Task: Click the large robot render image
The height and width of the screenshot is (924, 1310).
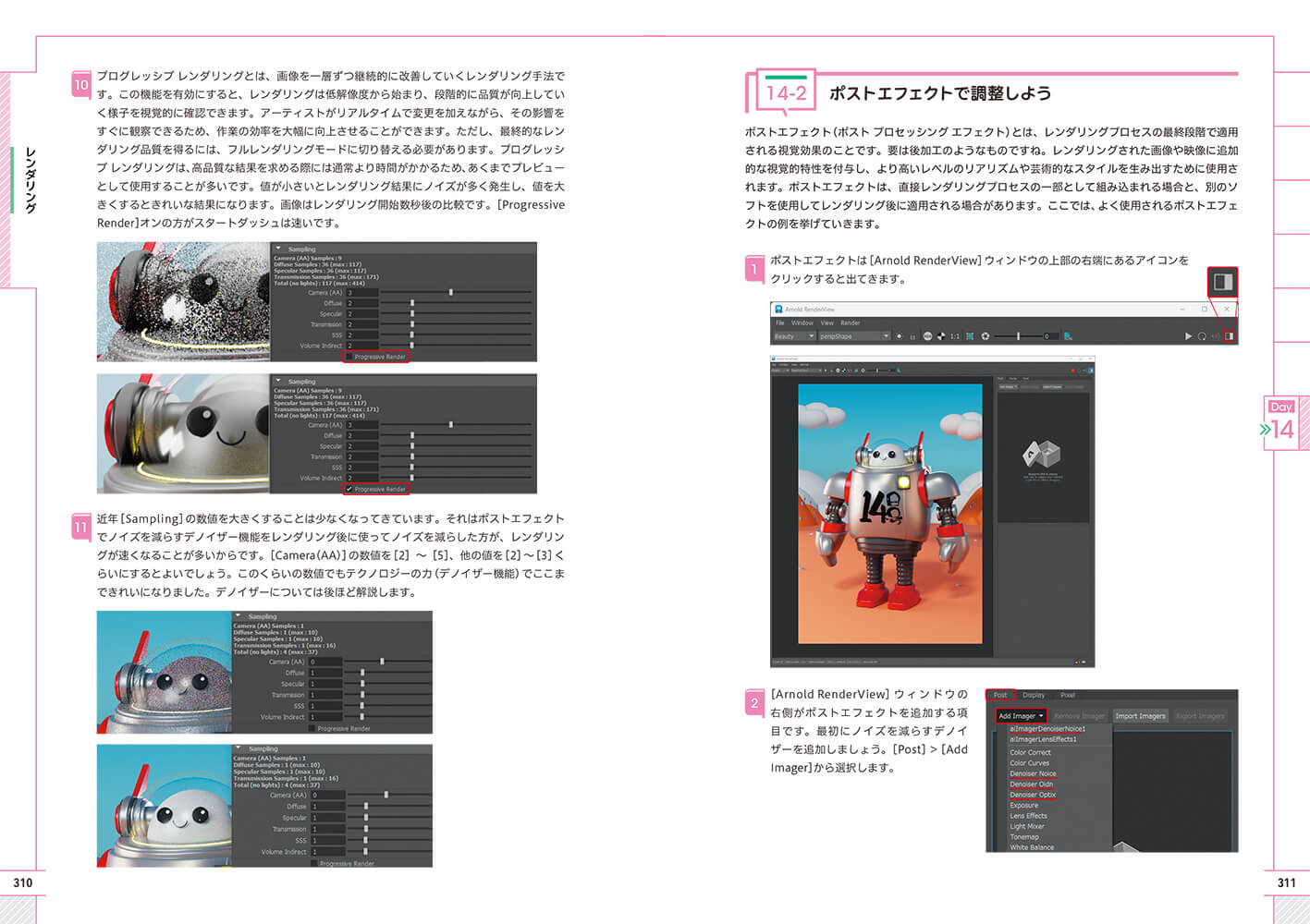Action: tap(889, 513)
